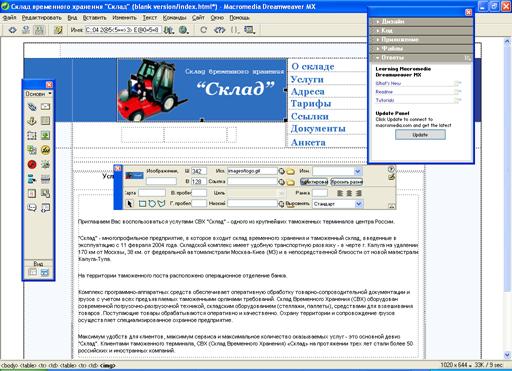Click the image source field images/logo.gif
This screenshot has width=512, height=371.
coord(252,171)
